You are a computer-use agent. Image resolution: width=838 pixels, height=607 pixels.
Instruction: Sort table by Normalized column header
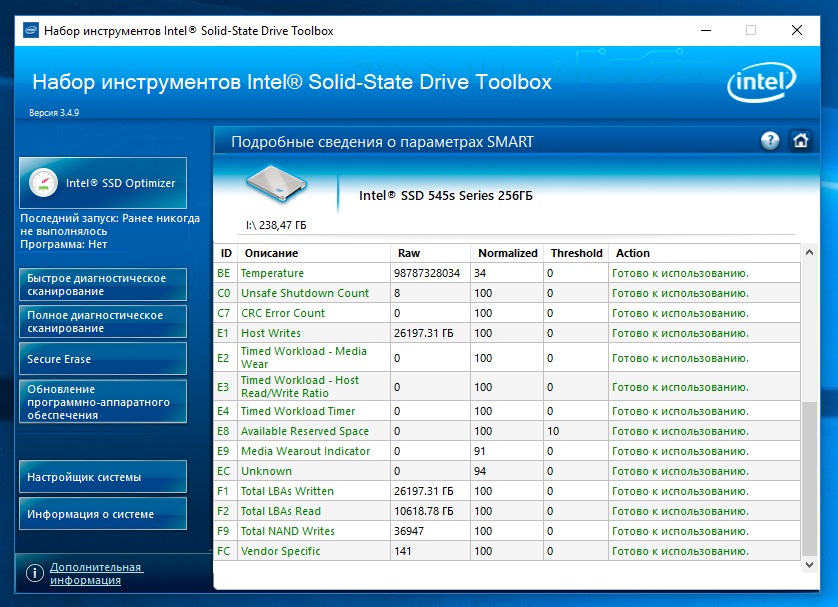coord(507,253)
